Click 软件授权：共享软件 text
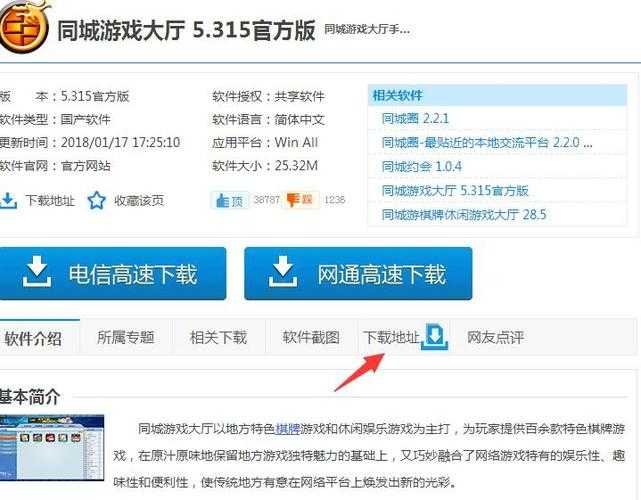The image size is (641, 500). (268, 96)
